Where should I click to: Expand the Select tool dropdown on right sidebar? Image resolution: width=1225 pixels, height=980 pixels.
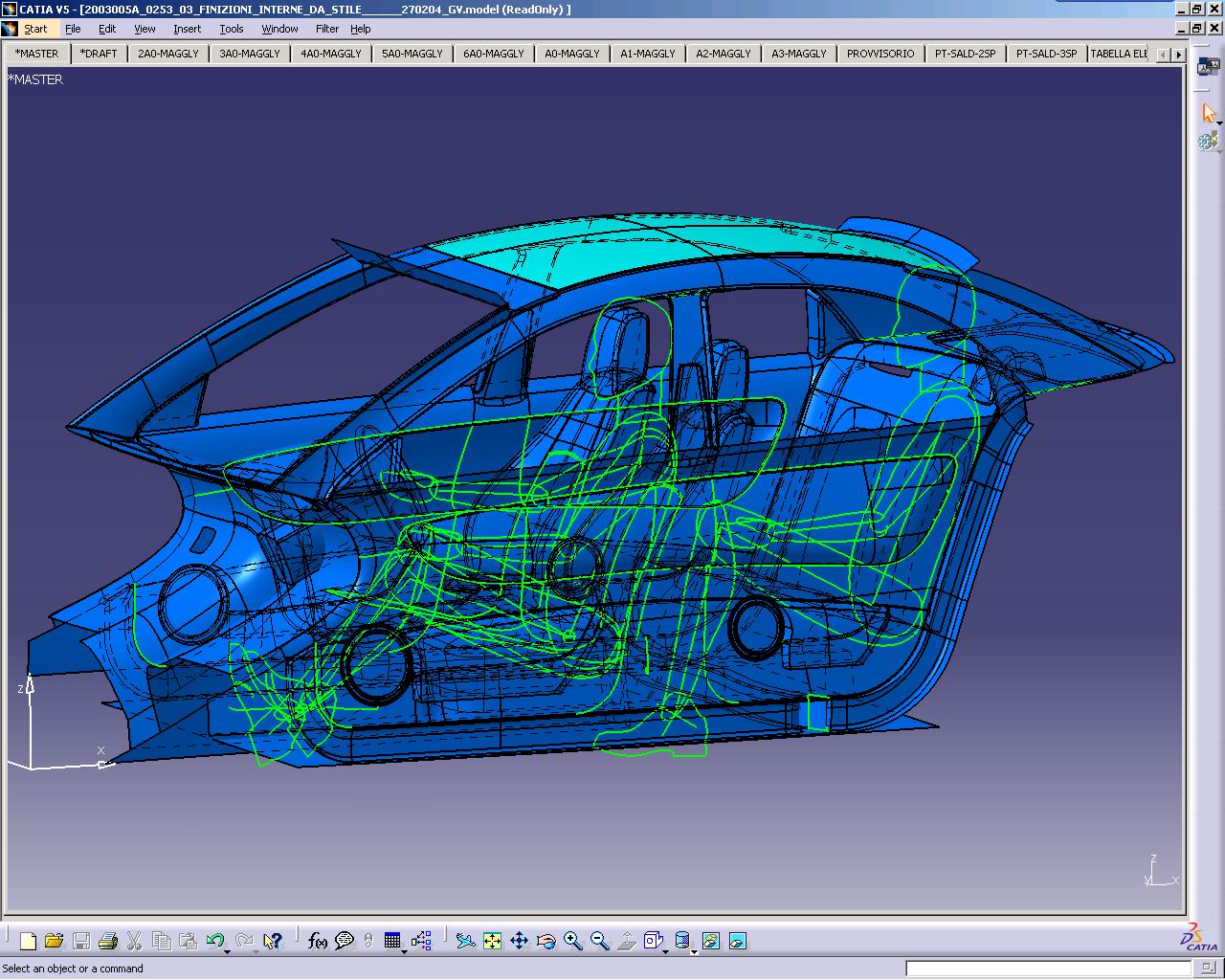tap(1217, 124)
